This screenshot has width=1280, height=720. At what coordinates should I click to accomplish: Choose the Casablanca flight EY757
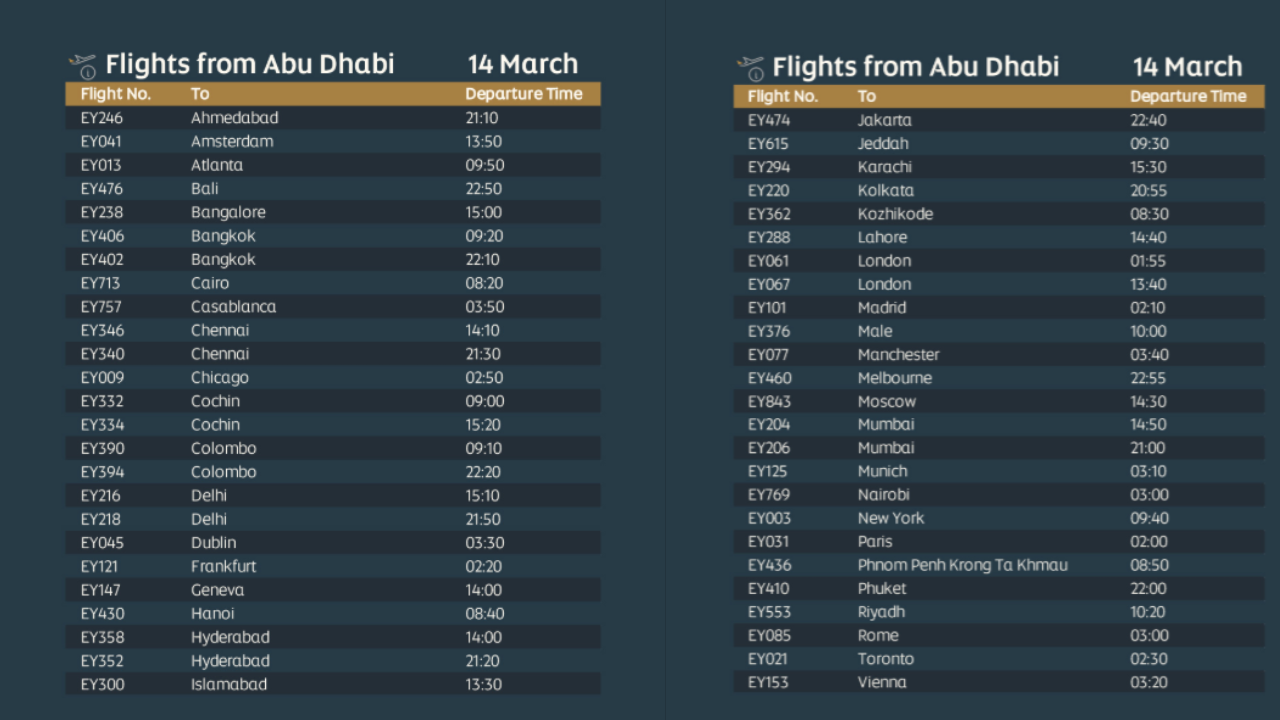pyautogui.click(x=101, y=307)
